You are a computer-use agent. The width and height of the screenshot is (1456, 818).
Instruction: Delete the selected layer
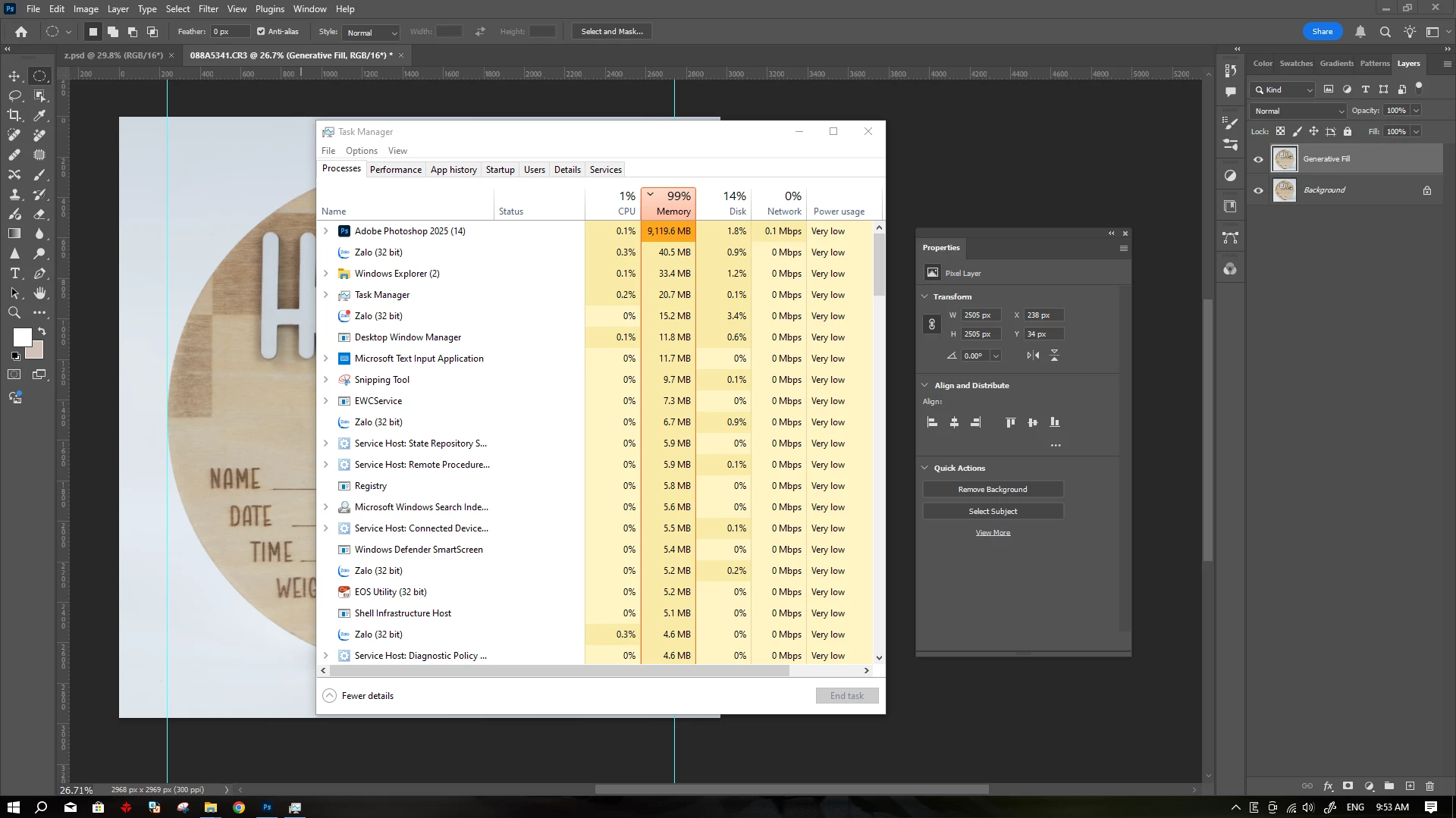[1430, 786]
